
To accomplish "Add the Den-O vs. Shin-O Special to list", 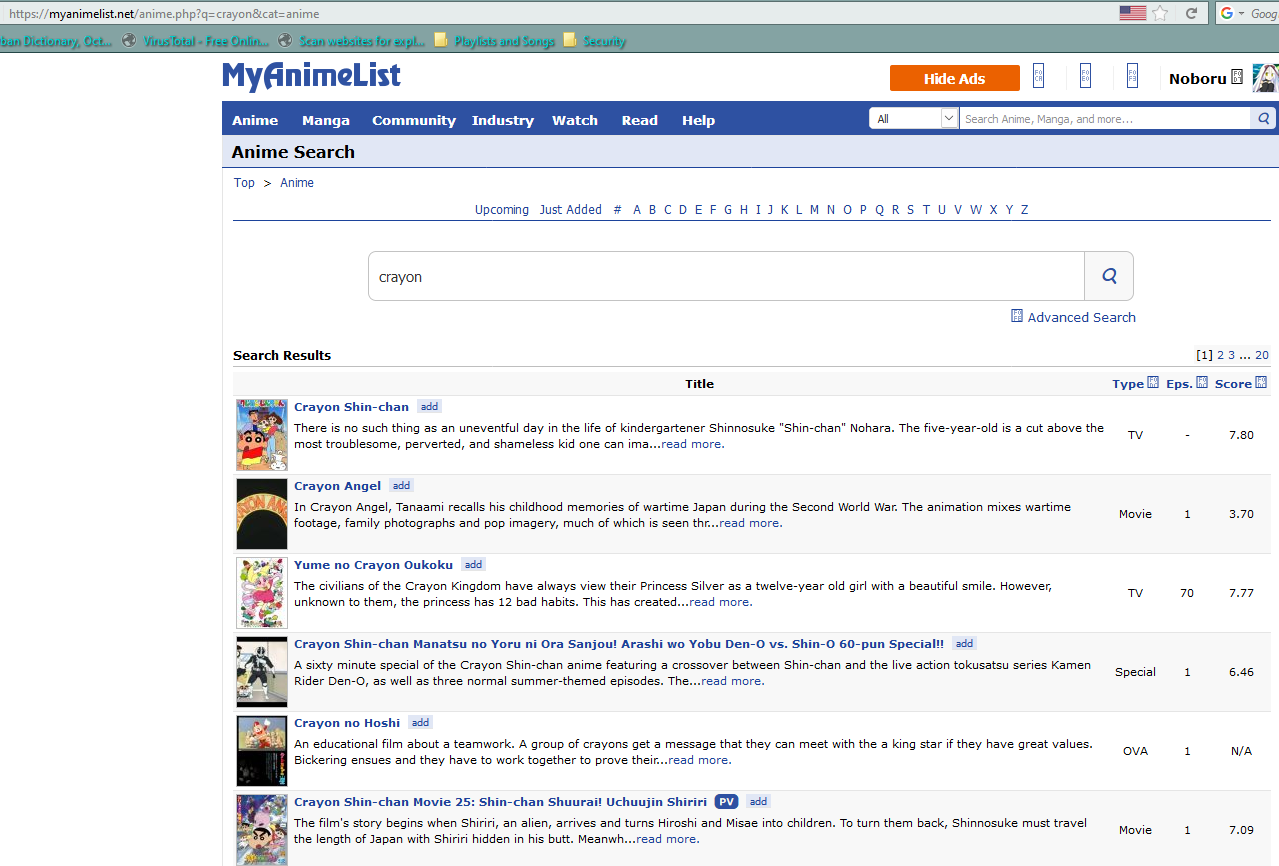I will click(x=964, y=644).
